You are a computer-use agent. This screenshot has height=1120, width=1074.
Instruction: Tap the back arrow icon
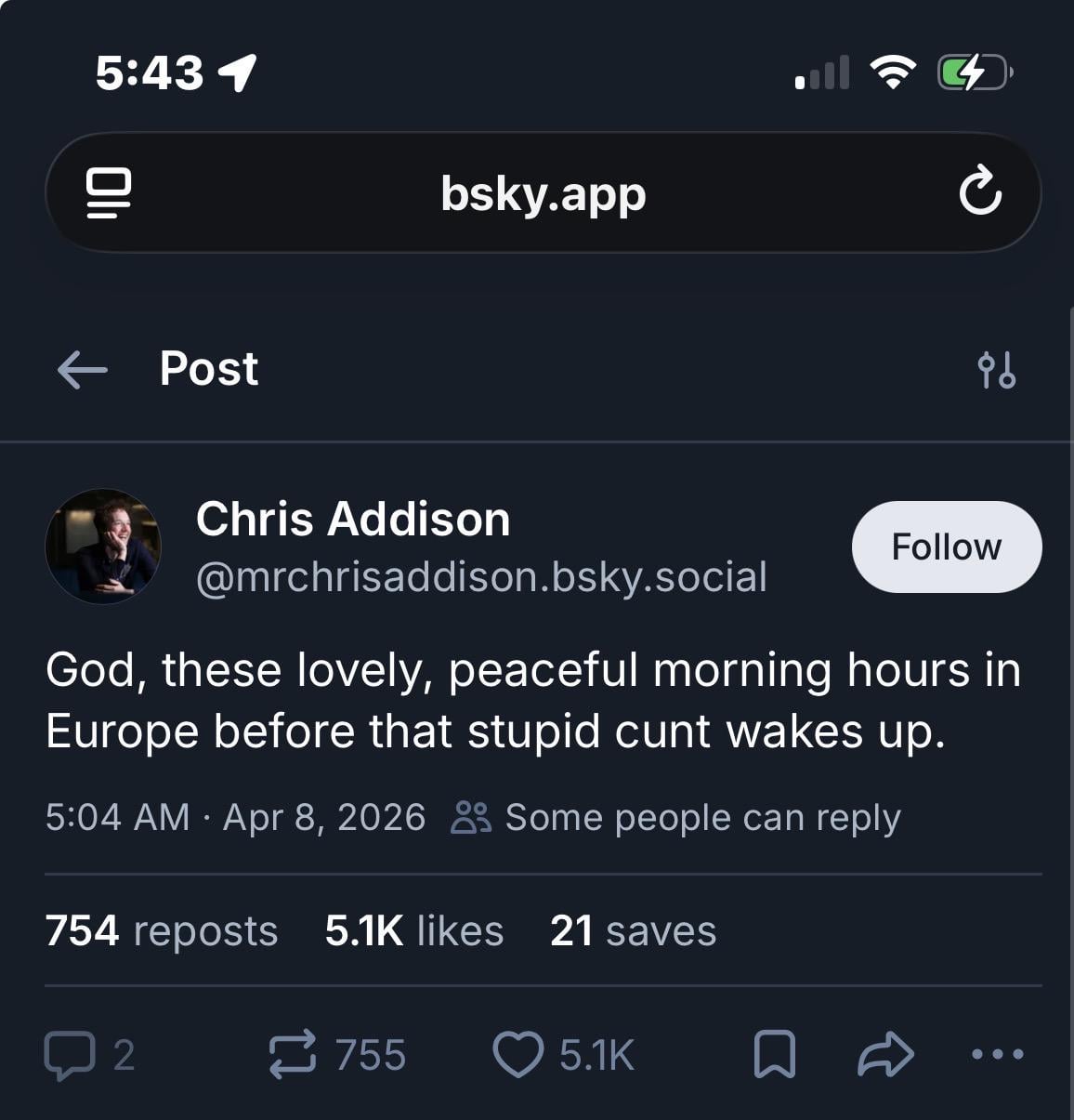pos(83,370)
